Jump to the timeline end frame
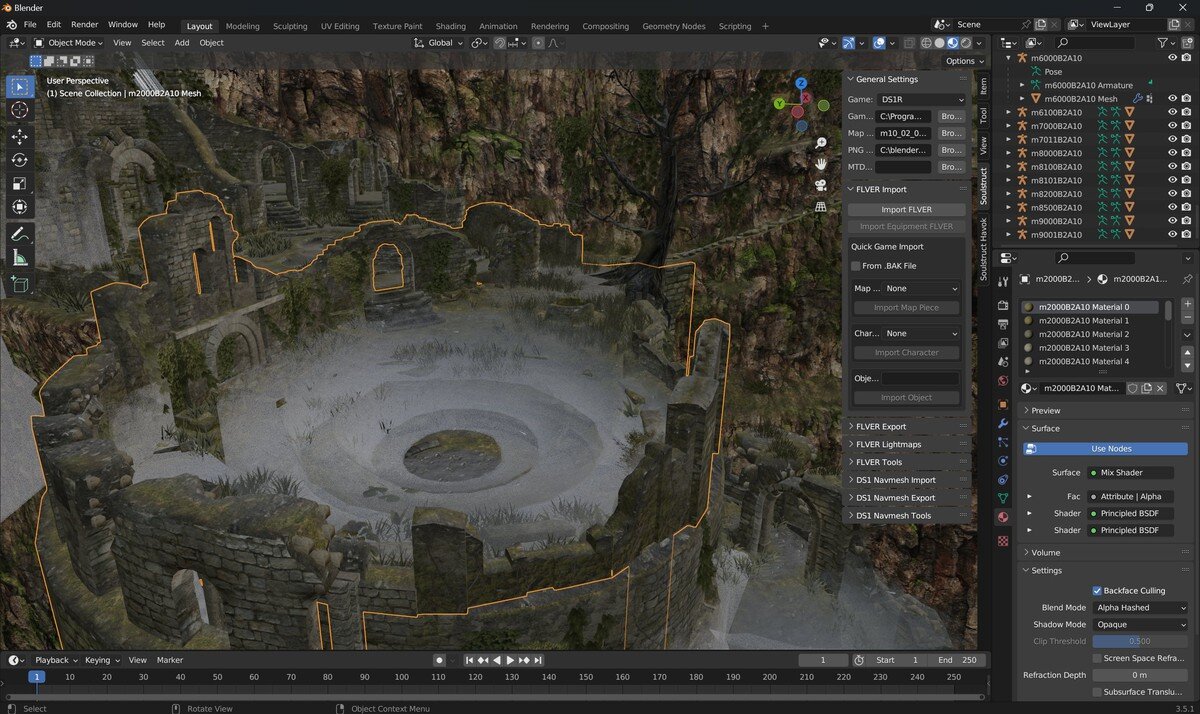This screenshot has height=714, width=1200. coord(537,660)
